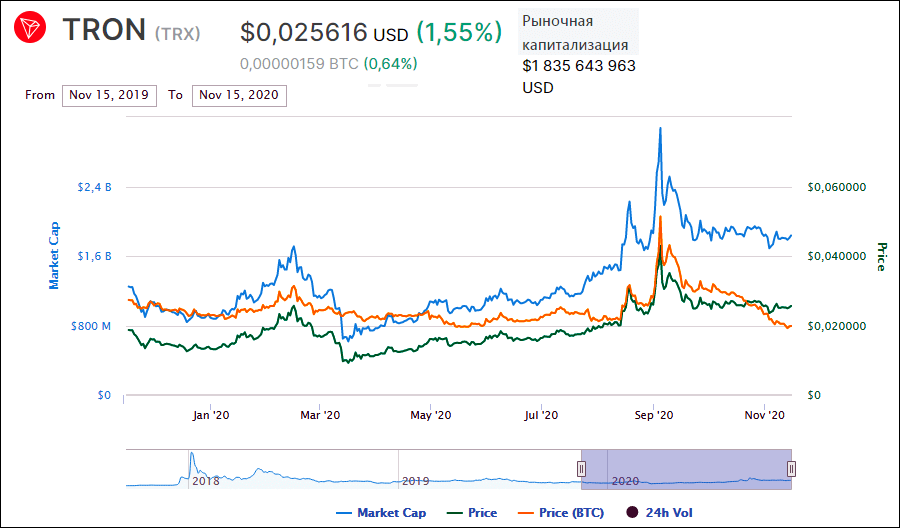
Task: Click the $0,025616 USD price value
Action: (323, 33)
